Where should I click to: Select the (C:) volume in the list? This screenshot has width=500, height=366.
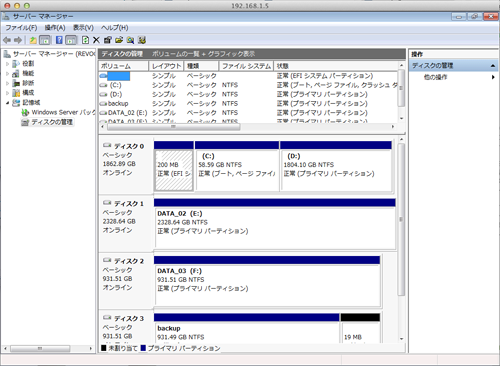coord(115,85)
